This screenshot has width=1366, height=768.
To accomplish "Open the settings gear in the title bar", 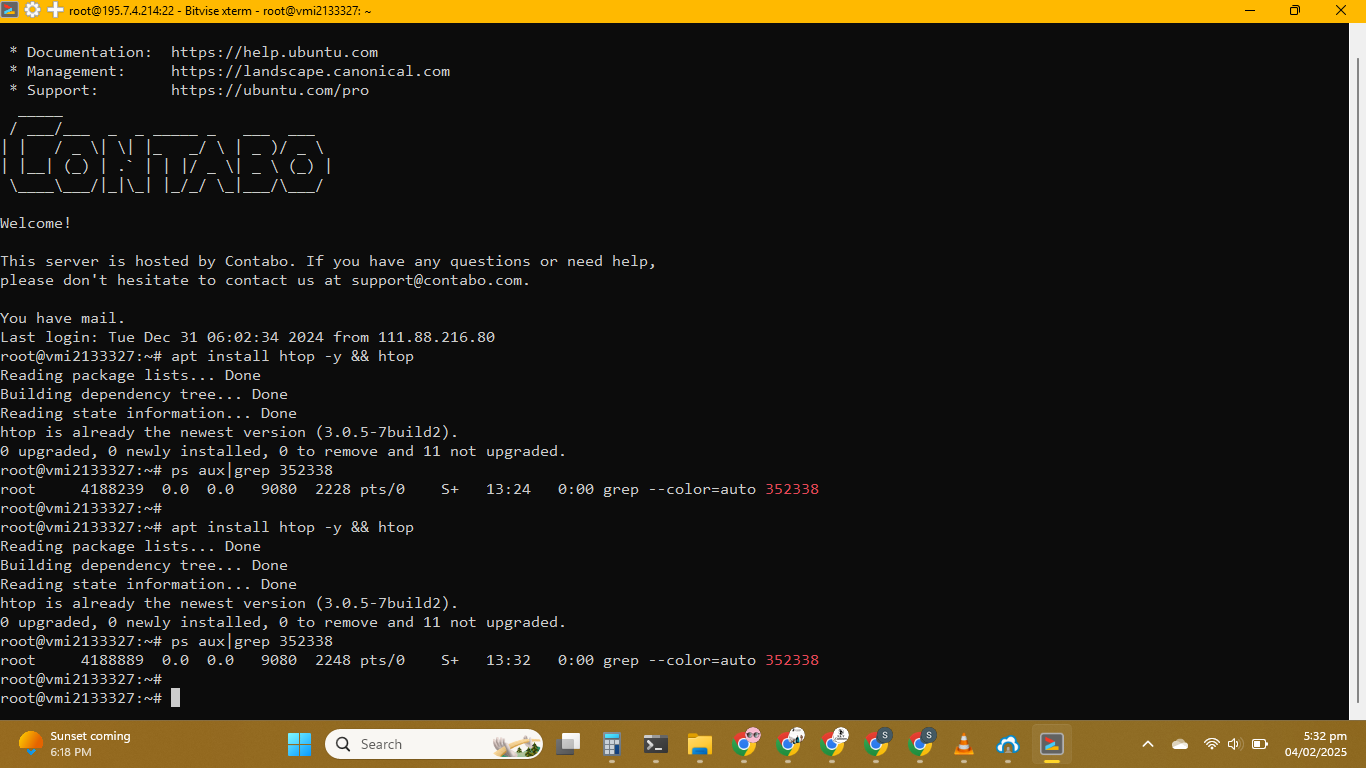I will (32, 10).
